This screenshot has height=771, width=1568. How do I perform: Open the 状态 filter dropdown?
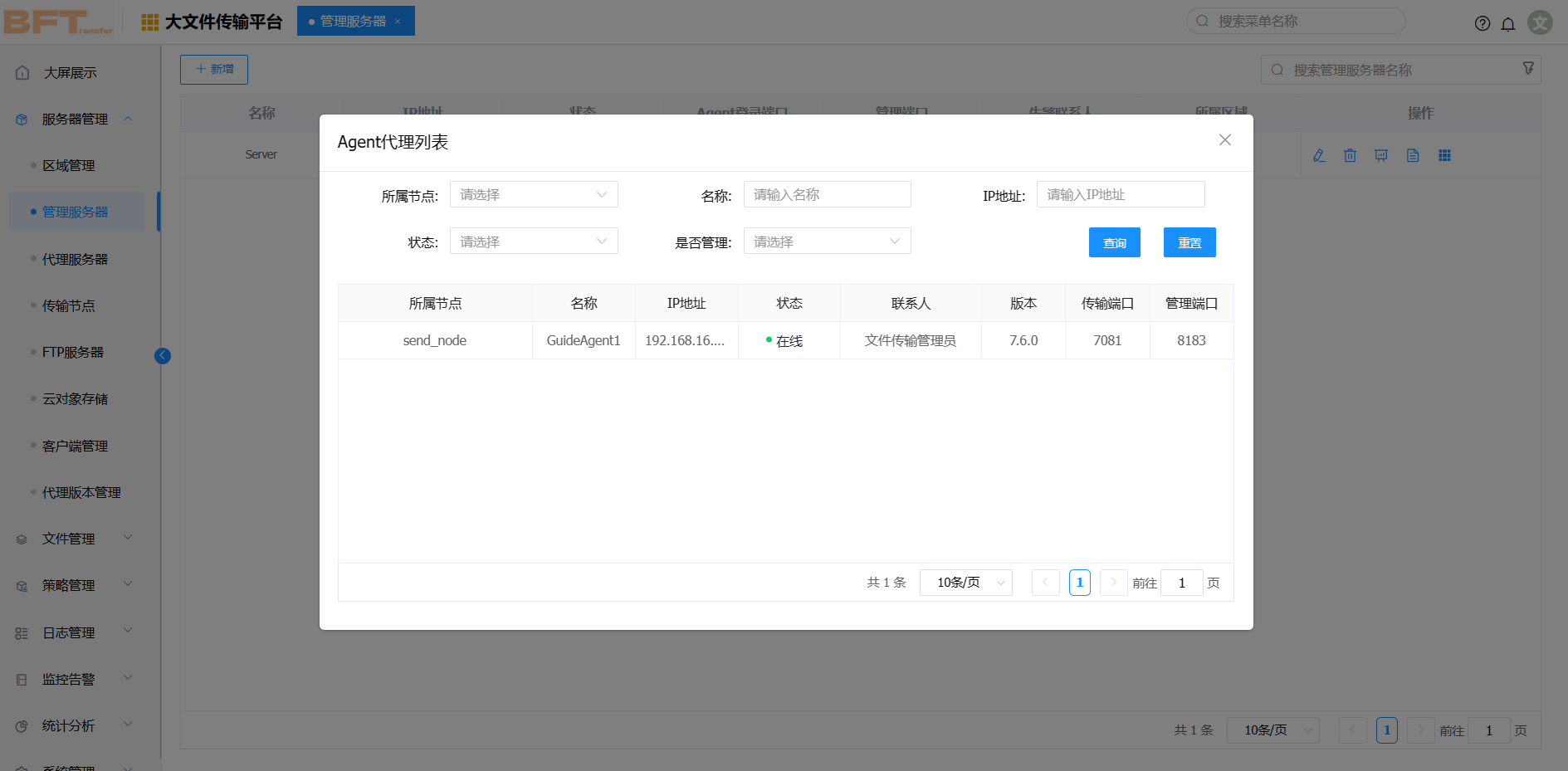tap(534, 242)
